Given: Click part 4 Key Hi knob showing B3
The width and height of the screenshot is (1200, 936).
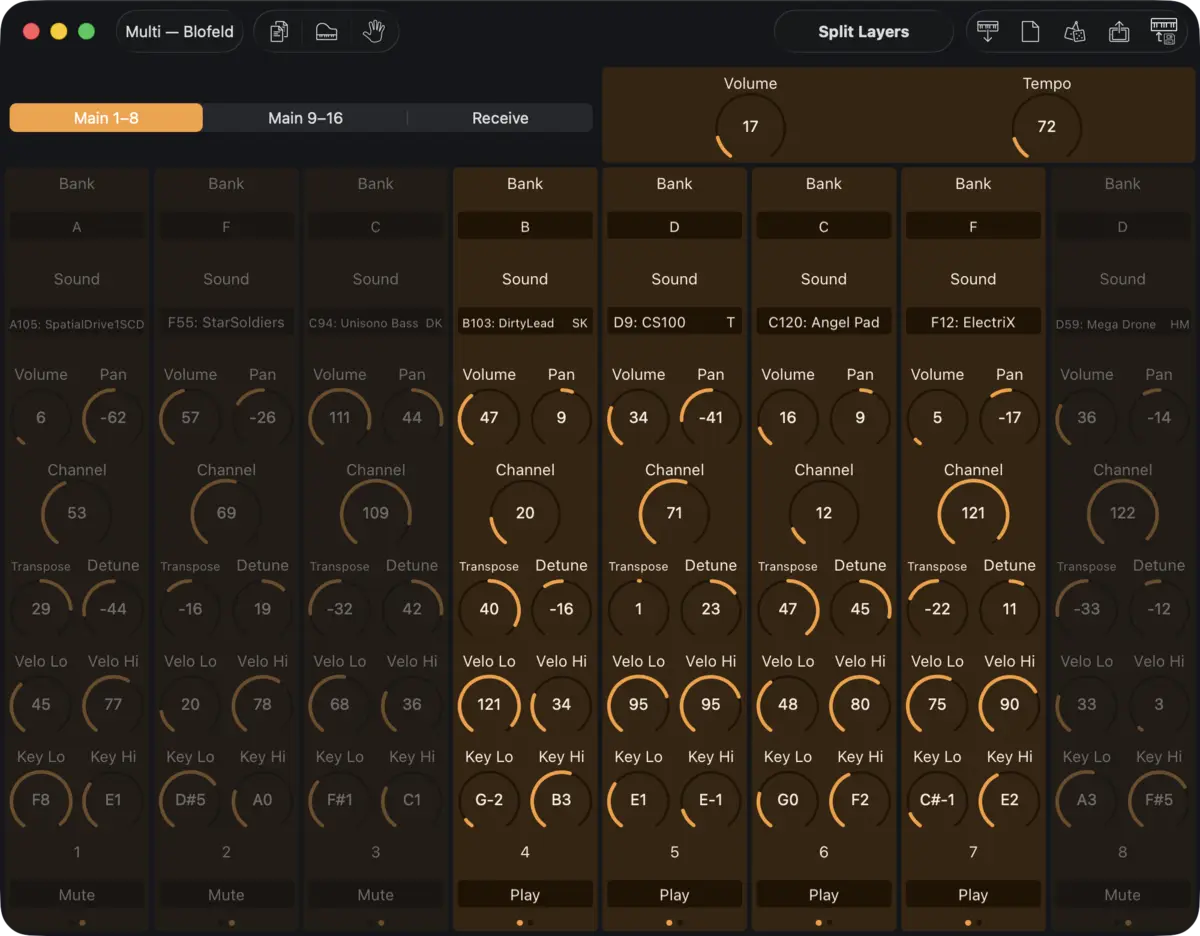Looking at the screenshot, I should tap(561, 800).
